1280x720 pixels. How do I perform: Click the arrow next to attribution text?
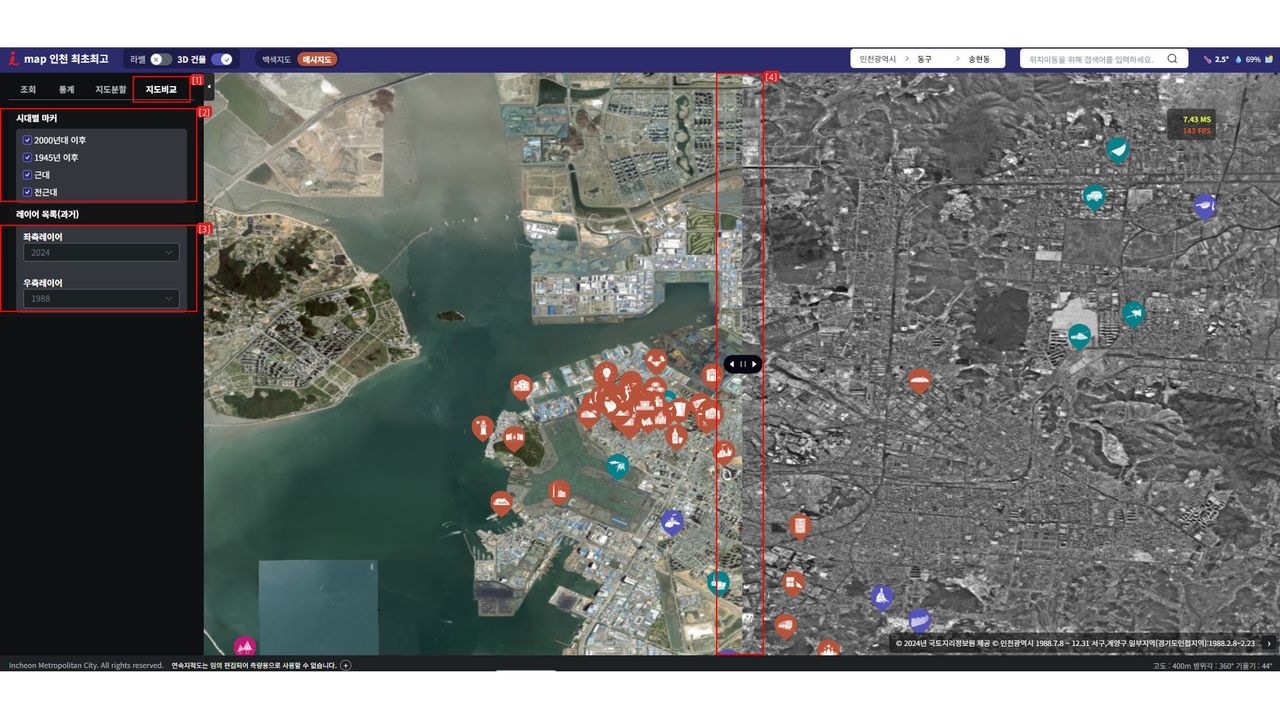pos(1269,644)
